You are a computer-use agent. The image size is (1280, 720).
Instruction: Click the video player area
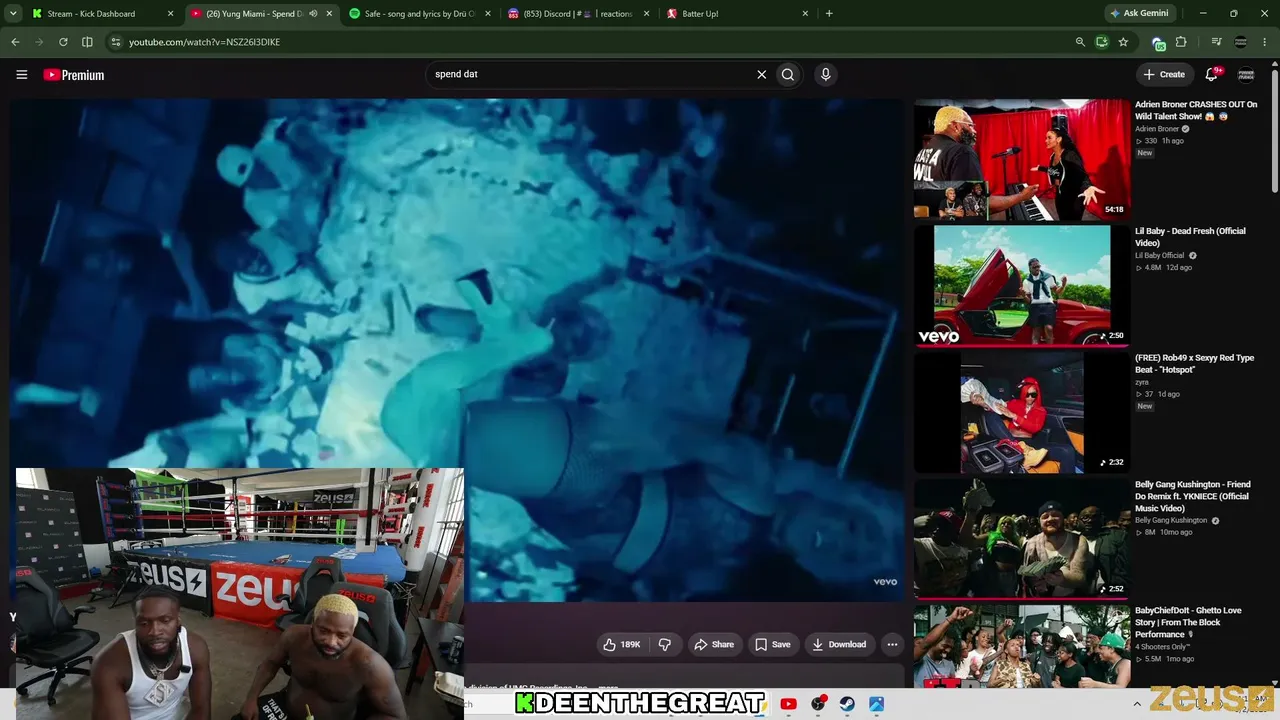point(457,350)
